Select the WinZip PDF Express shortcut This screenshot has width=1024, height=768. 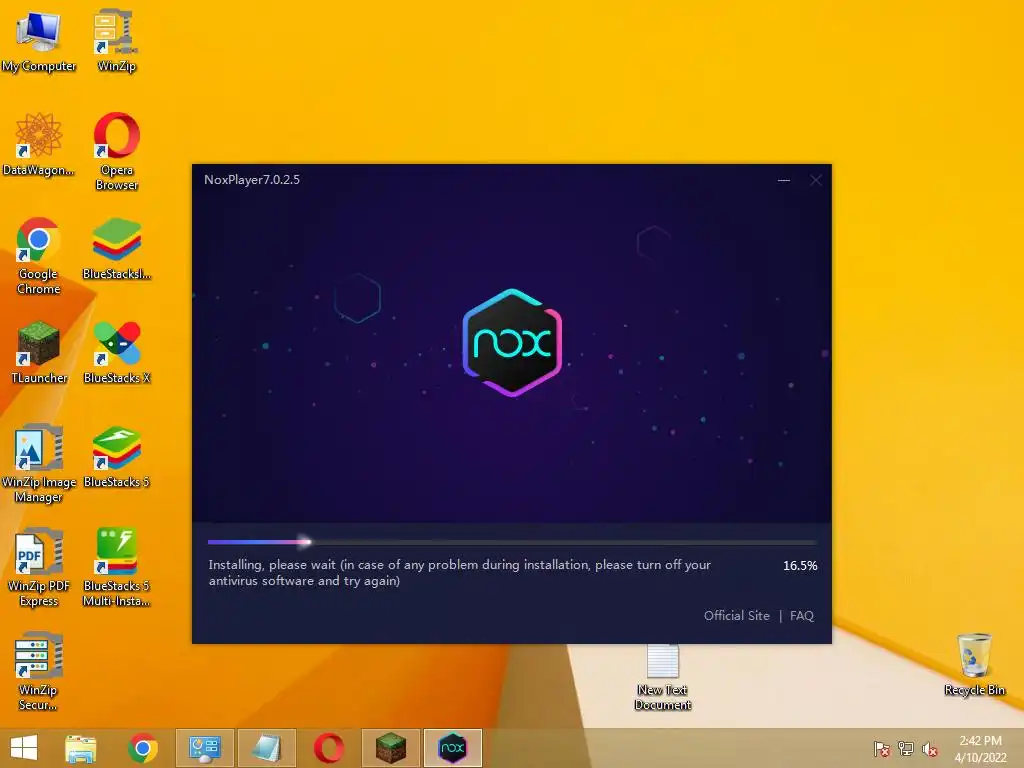click(39, 568)
